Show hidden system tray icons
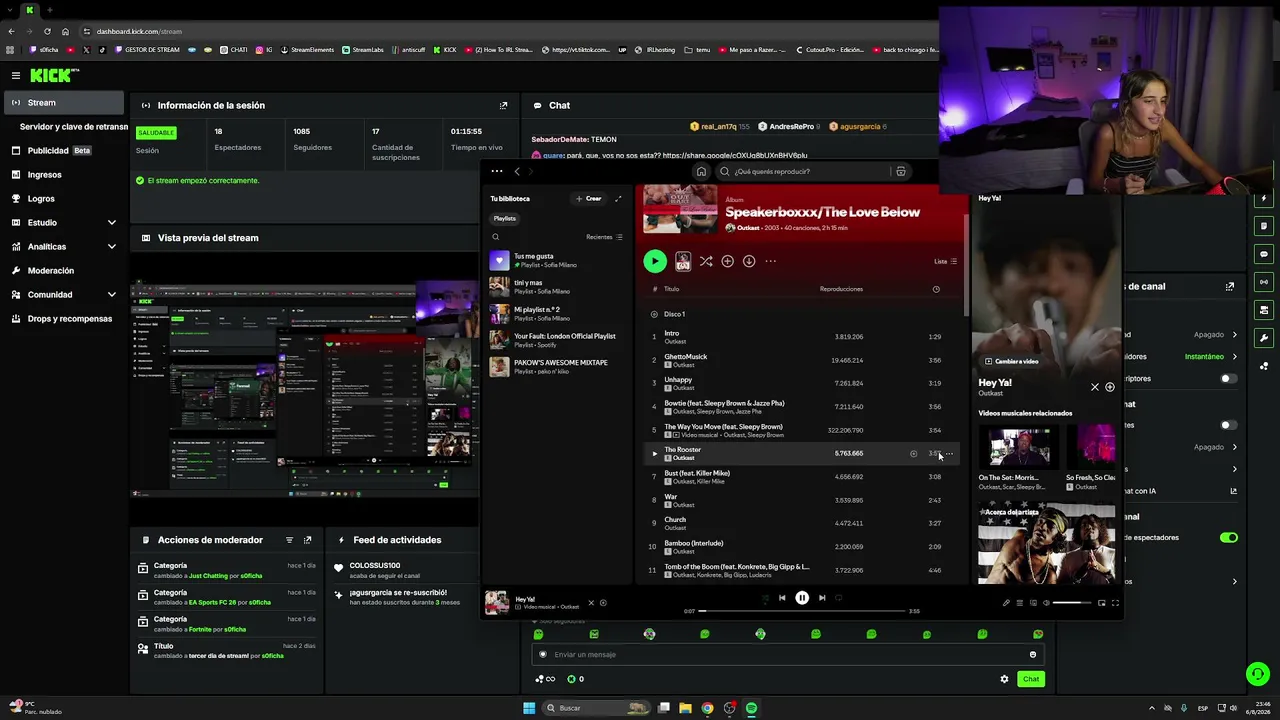 (x=1151, y=708)
